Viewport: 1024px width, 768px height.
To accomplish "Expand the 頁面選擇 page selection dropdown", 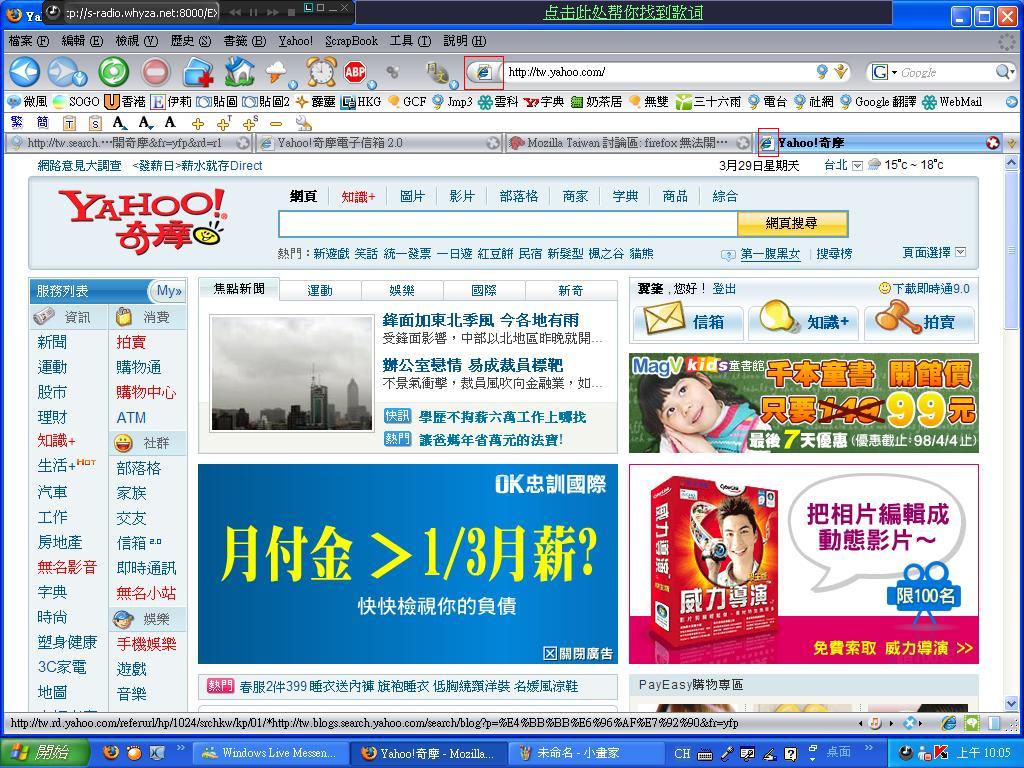I will coord(960,252).
